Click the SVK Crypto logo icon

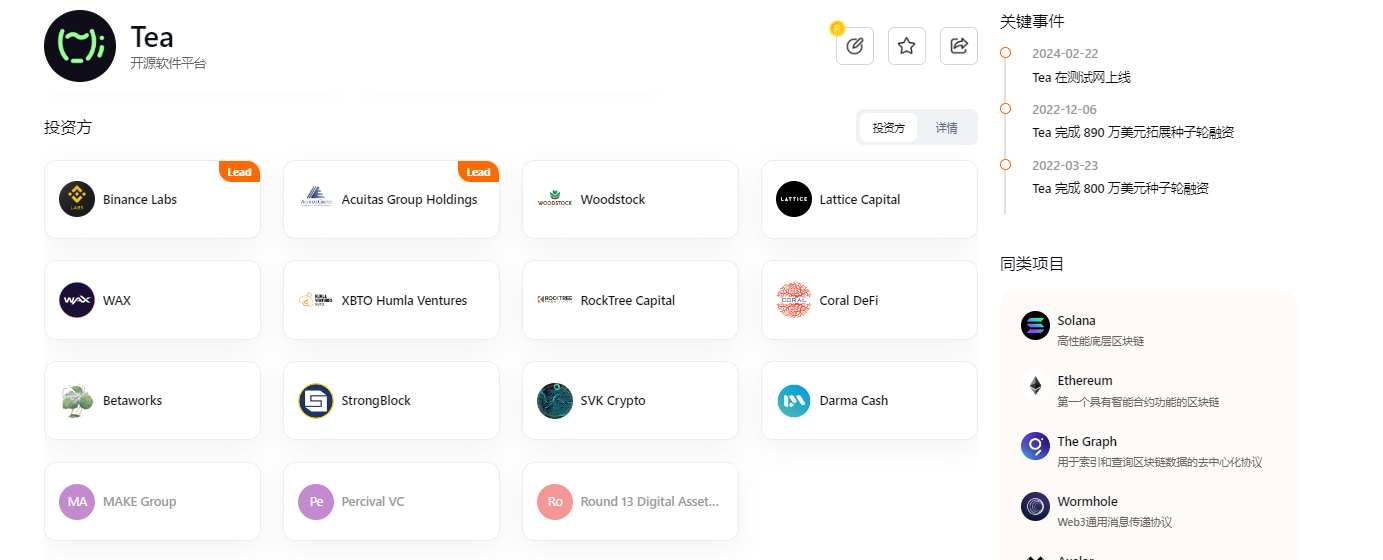(x=555, y=400)
